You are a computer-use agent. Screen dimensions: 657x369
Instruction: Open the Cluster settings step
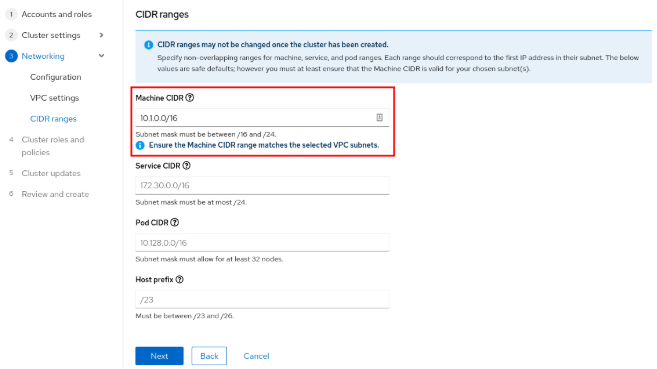(x=51, y=35)
